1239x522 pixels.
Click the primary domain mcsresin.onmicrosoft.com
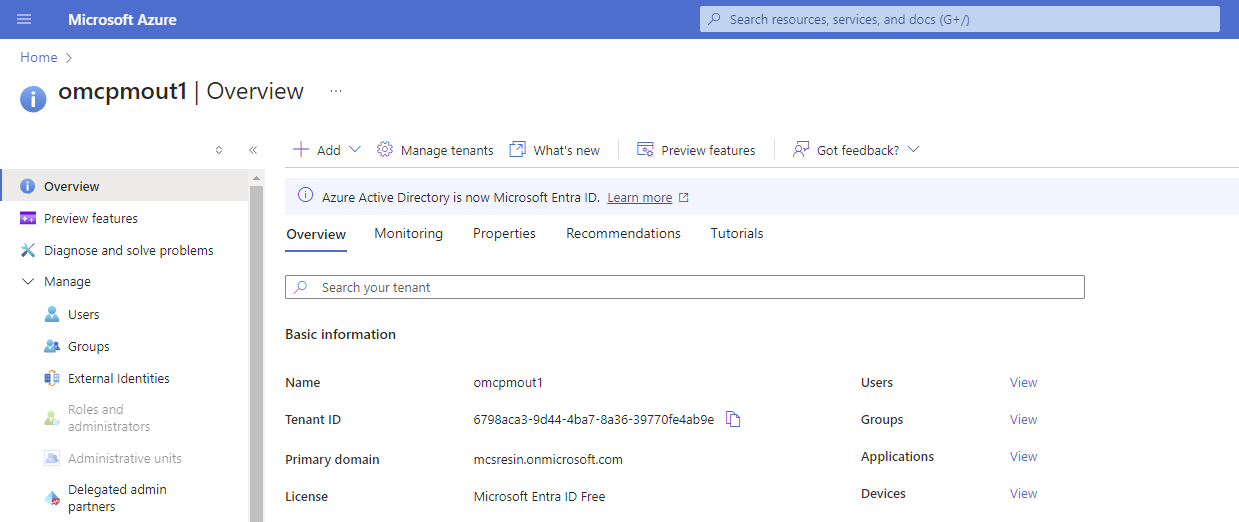click(548, 460)
